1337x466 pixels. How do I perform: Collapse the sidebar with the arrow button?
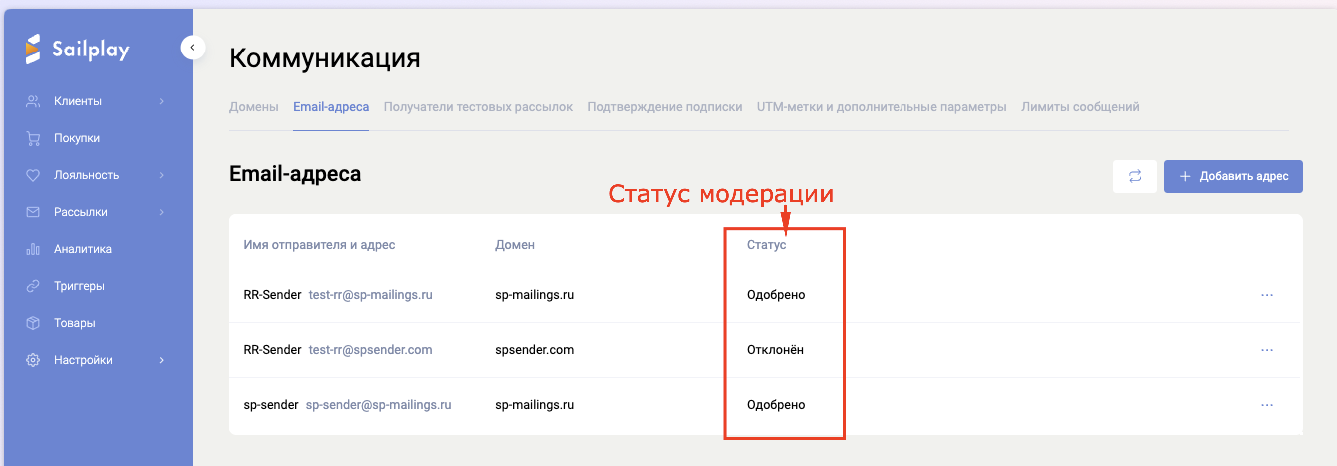(x=192, y=47)
